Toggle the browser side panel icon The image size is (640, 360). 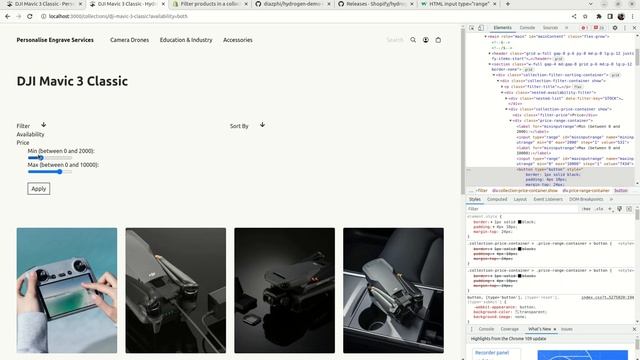[x=610, y=16]
